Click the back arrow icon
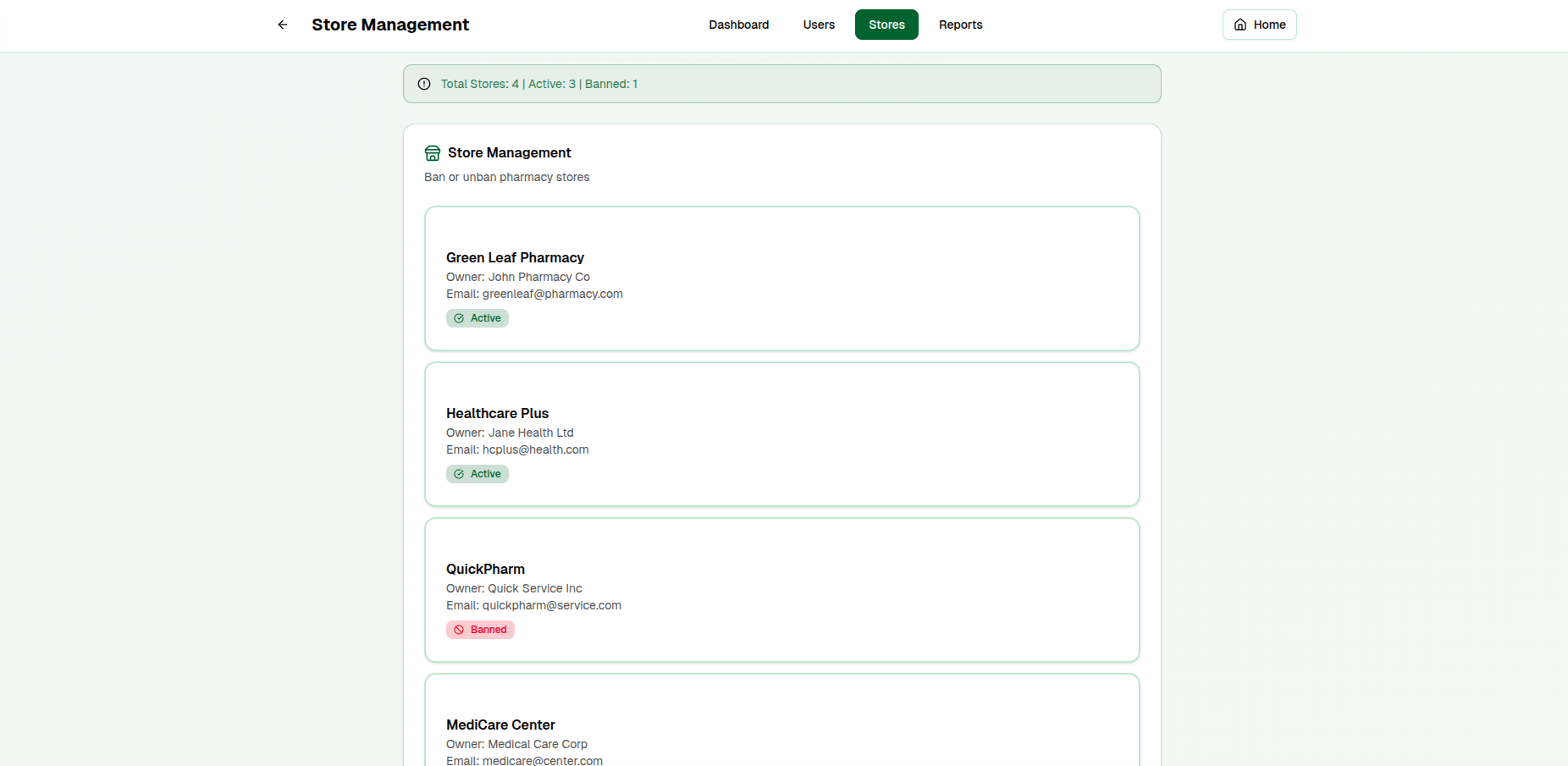Image resolution: width=1568 pixels, height=766 pixels. [282, 25]
